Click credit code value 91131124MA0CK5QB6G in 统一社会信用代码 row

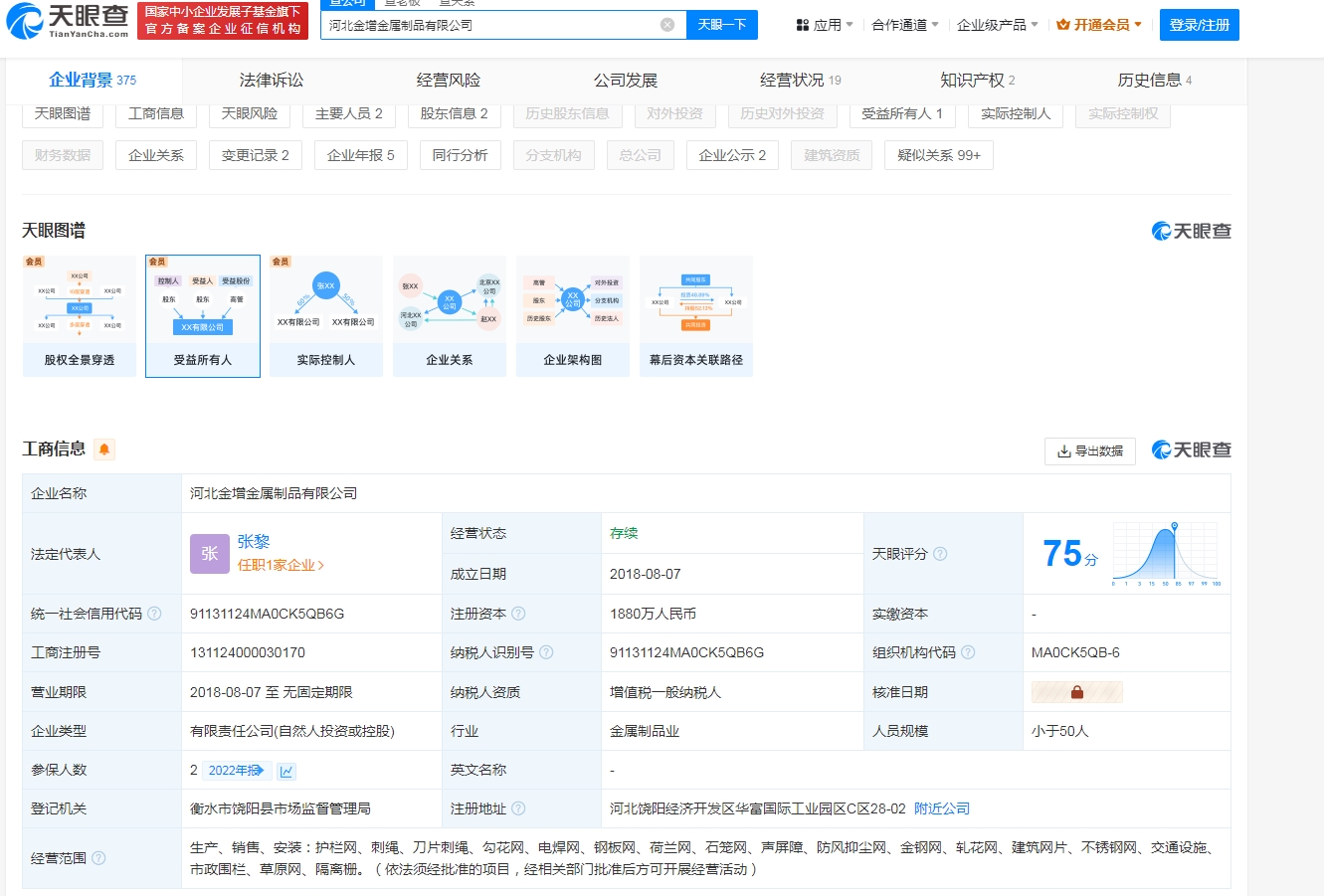tap(268, 614)
